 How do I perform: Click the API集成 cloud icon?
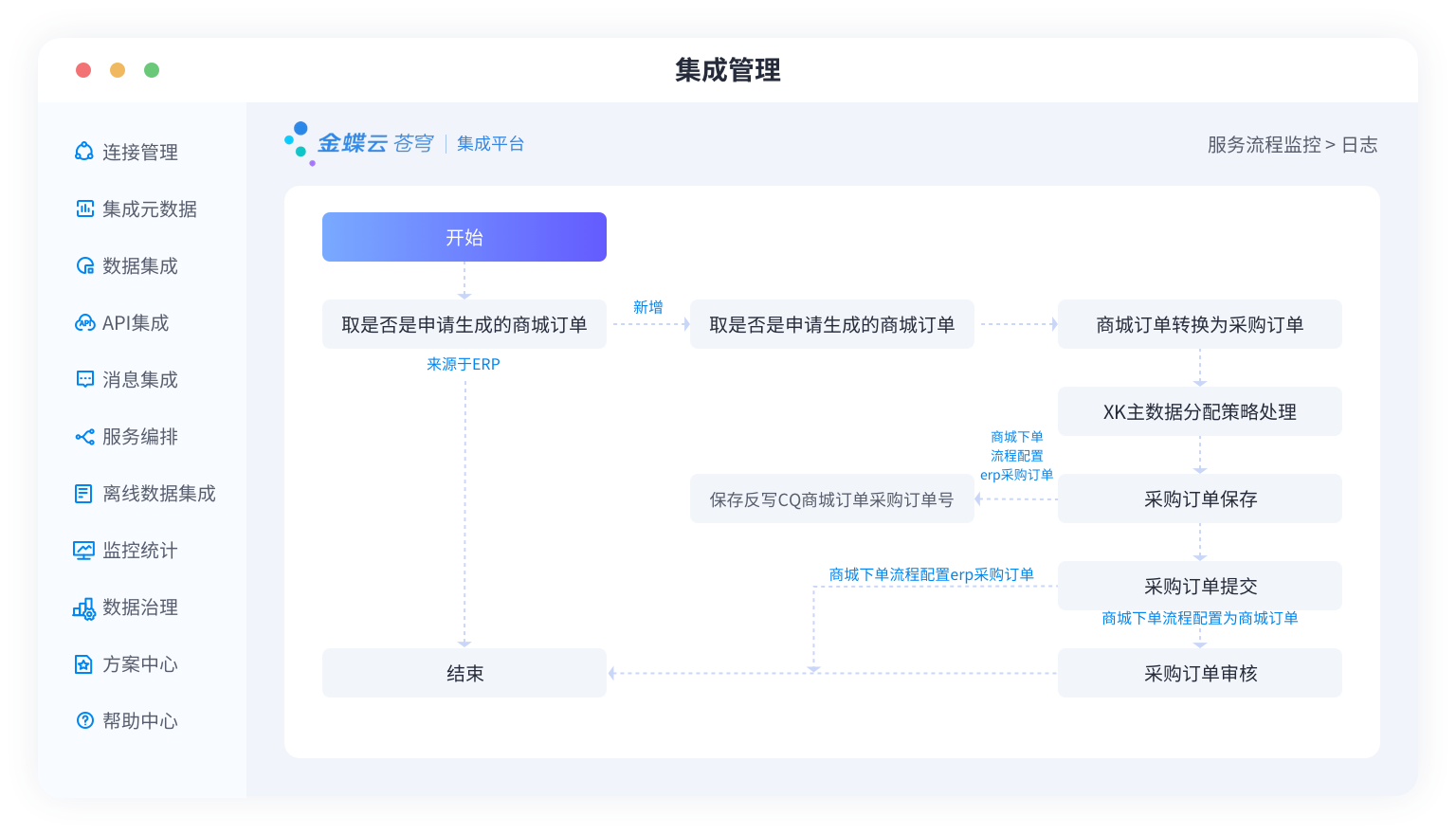(x=84, y=322)
